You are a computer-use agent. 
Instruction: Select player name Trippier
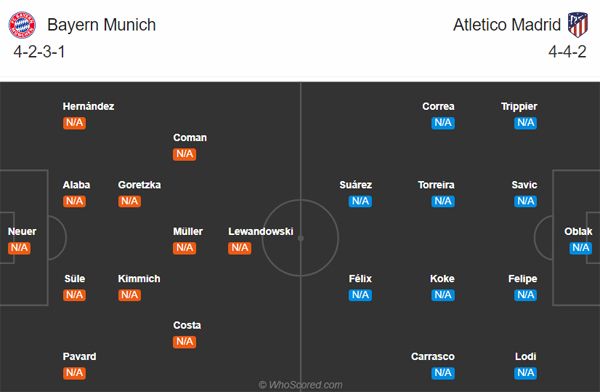(x=519, y=106)
